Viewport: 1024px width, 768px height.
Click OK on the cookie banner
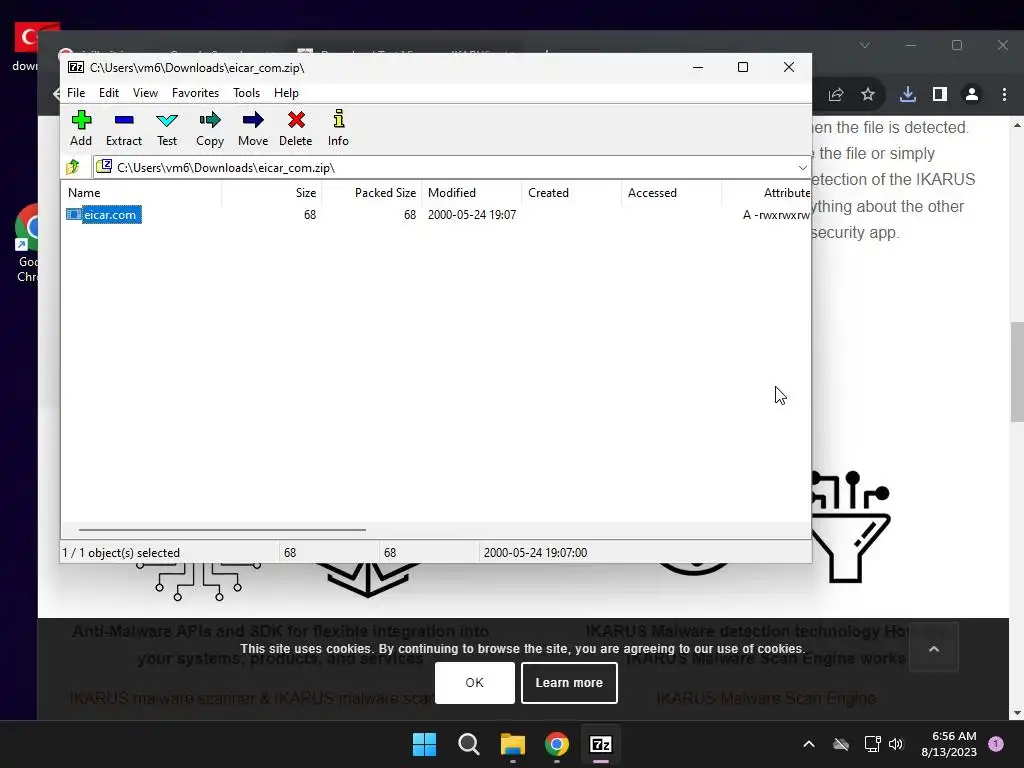tap(475, 682)
